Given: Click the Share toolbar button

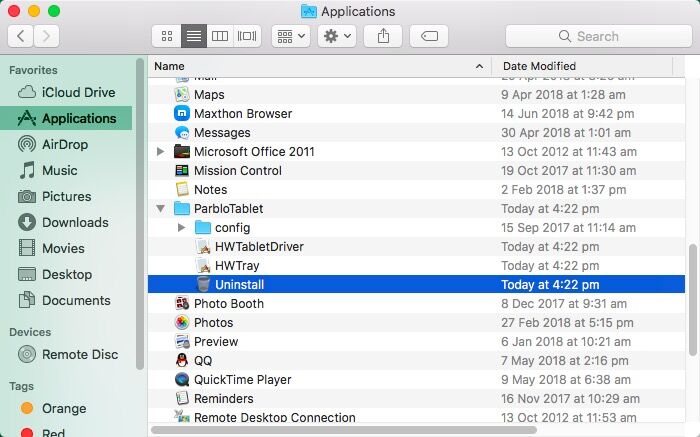Looking at the screenshot, I should click(383, 36).
